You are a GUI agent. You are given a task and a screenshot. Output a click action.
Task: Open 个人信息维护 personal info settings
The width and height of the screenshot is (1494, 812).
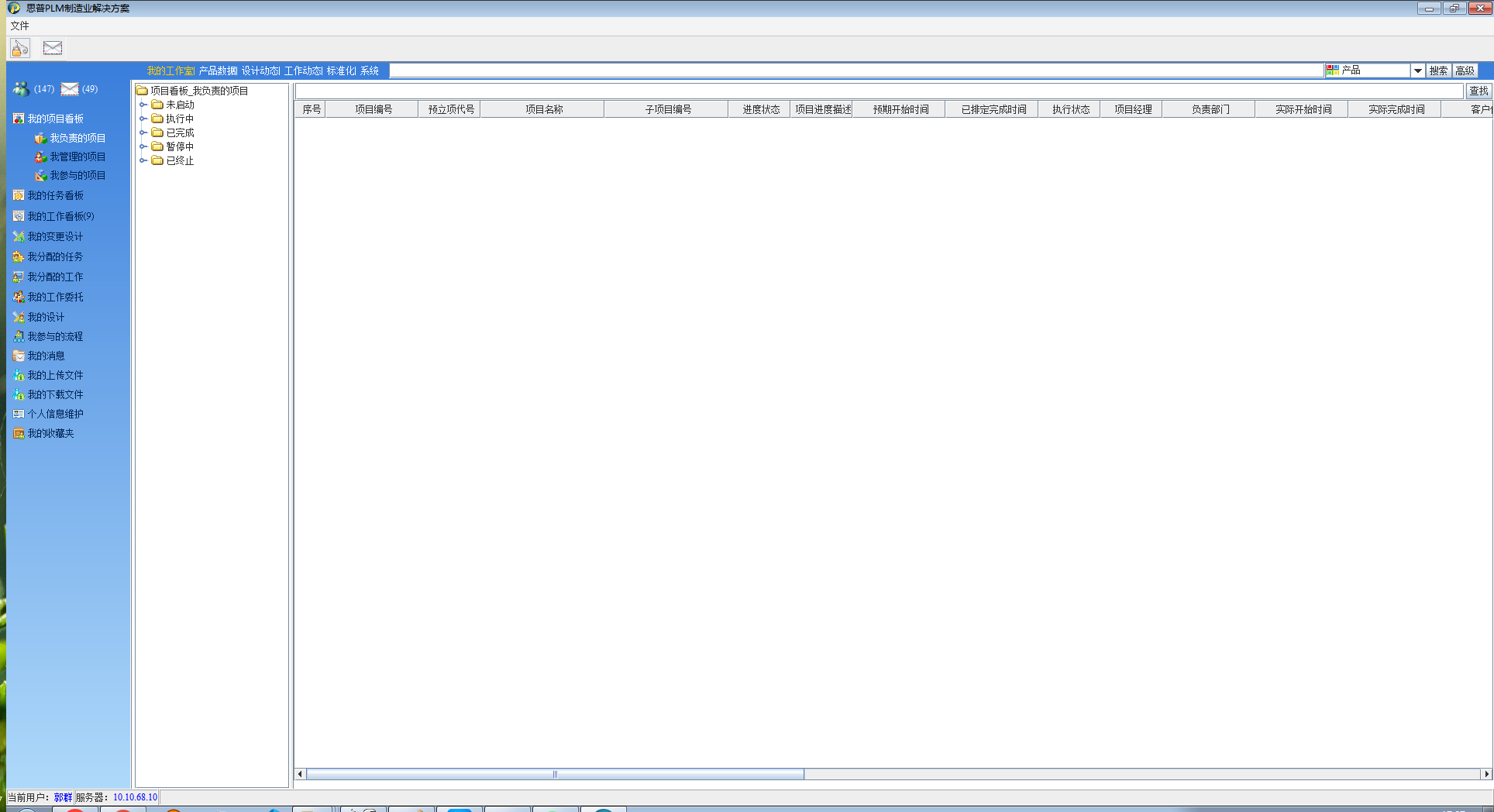[x=53, y=414]
